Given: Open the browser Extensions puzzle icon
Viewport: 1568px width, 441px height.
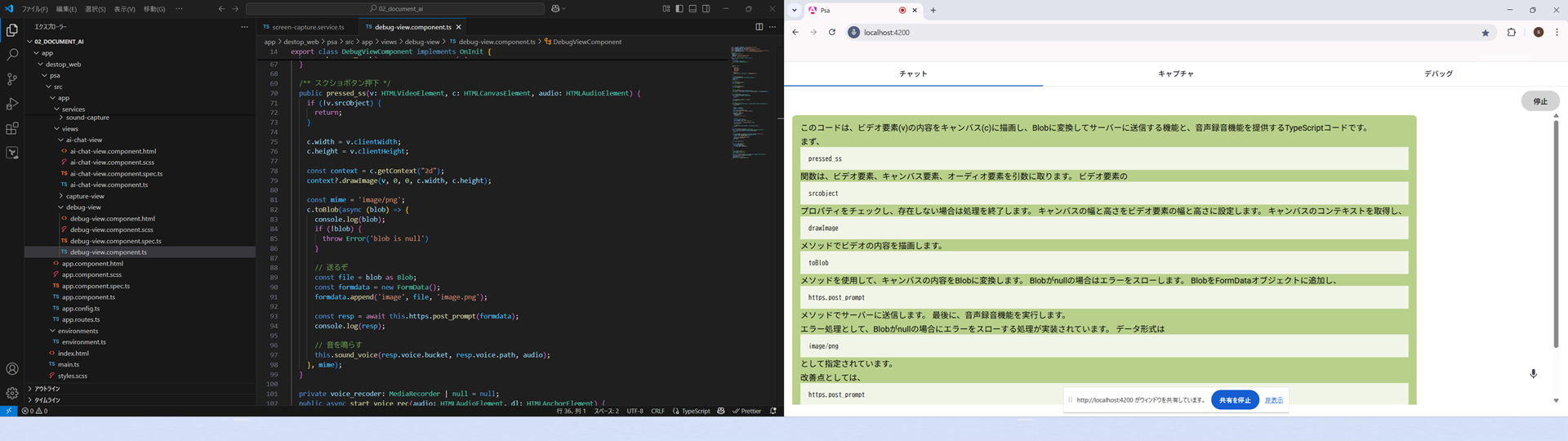Looking at the screenshot, I should pos(1512,33).
